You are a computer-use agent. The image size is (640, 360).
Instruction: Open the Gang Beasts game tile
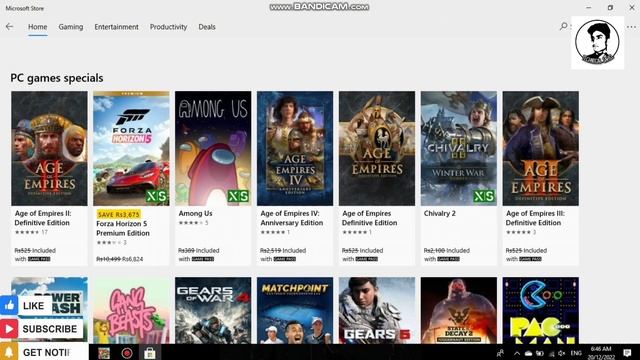(x=131, y=310)
